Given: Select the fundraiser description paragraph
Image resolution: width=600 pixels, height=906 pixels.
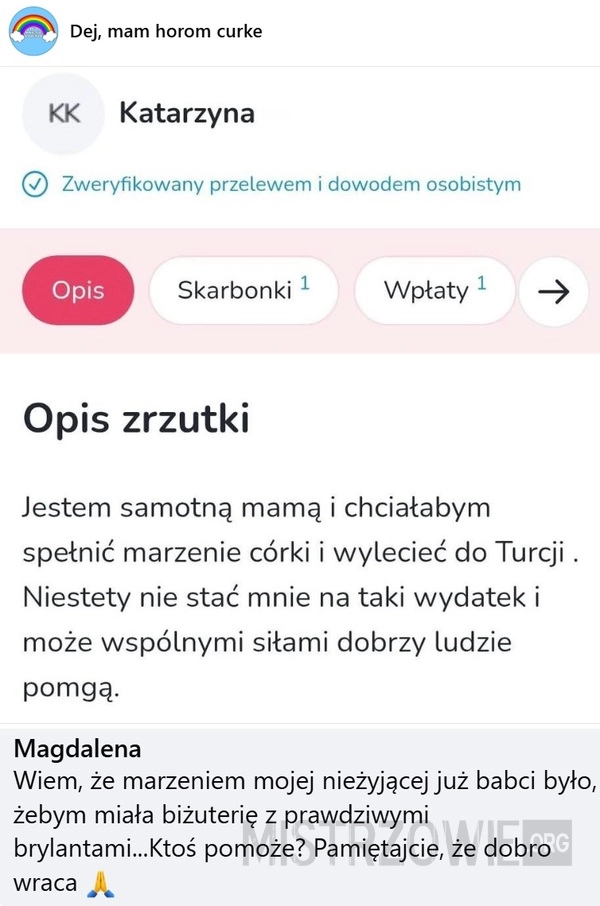Looking at the screenshot, I should 301,597.
